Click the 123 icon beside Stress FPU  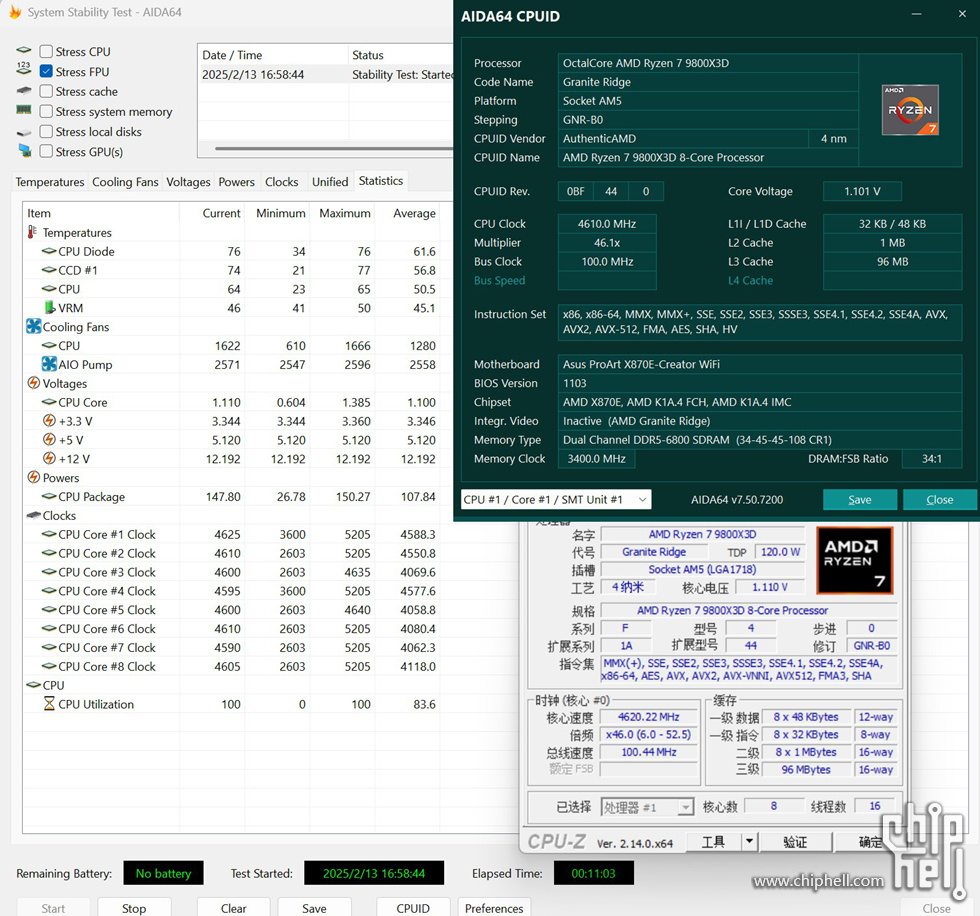click(24, 69)
